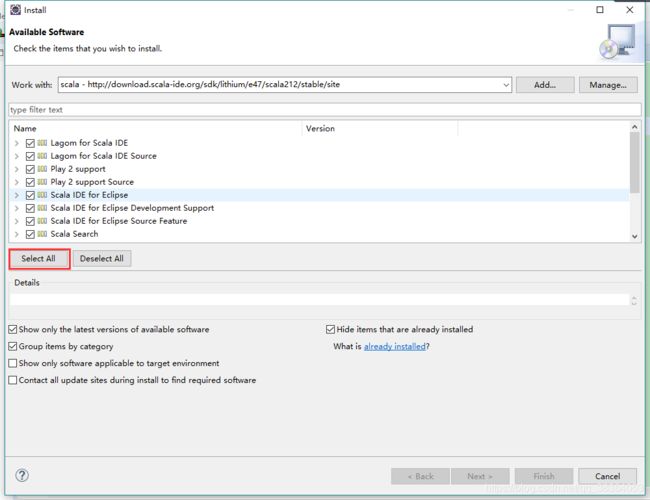
Task: Click the help question mark icon
Action: [x=22, y=475]
